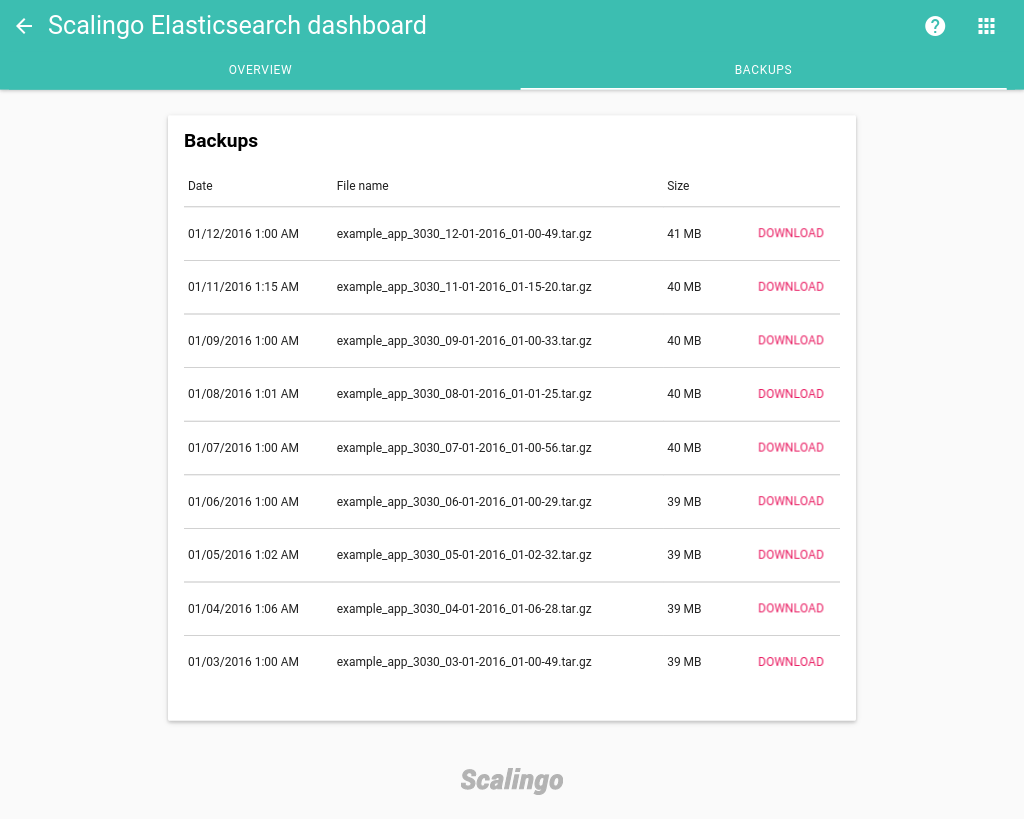This screenshot has width=1024, height=819.
Task: Click the Date column header
Action: pos(200,185)
